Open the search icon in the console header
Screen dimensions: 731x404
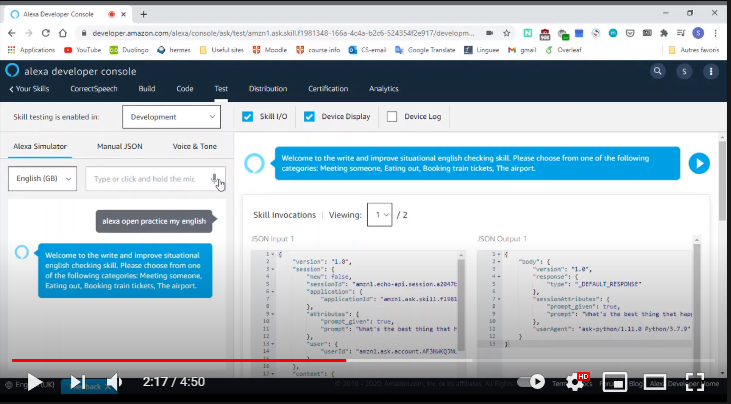pos(657,71)
